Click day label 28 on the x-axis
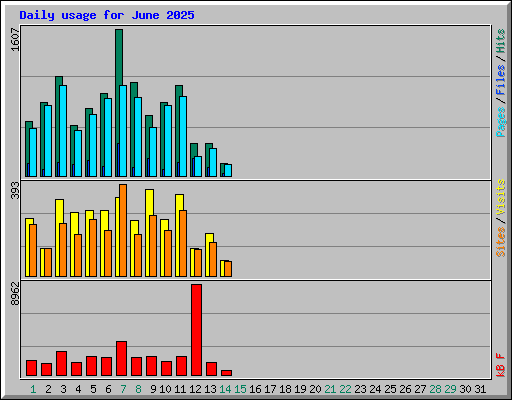This screenshot has height=400, width=512. (x=435, y=389)
